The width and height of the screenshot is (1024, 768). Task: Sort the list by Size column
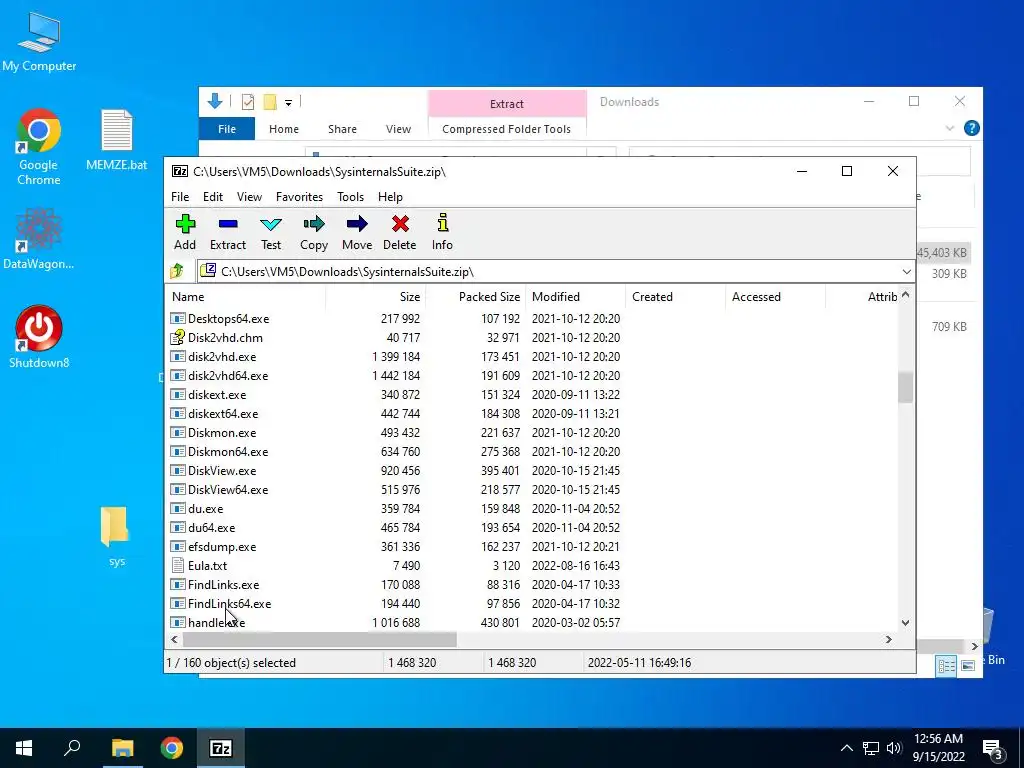(376, 296)
